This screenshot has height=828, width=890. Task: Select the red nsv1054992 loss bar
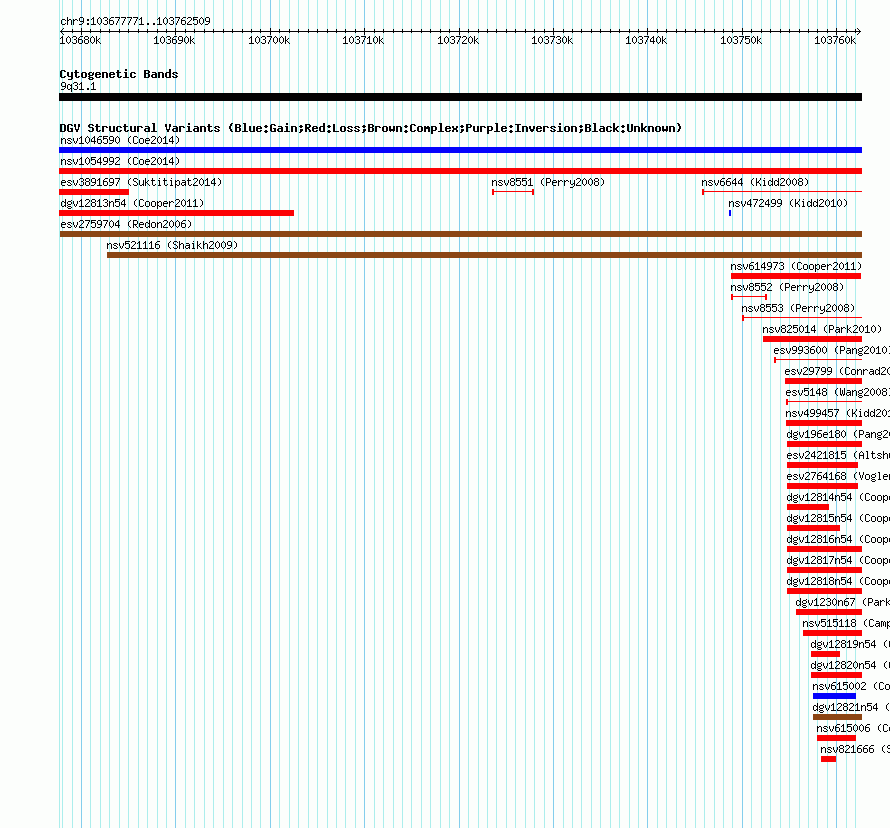tap(460, 171)
